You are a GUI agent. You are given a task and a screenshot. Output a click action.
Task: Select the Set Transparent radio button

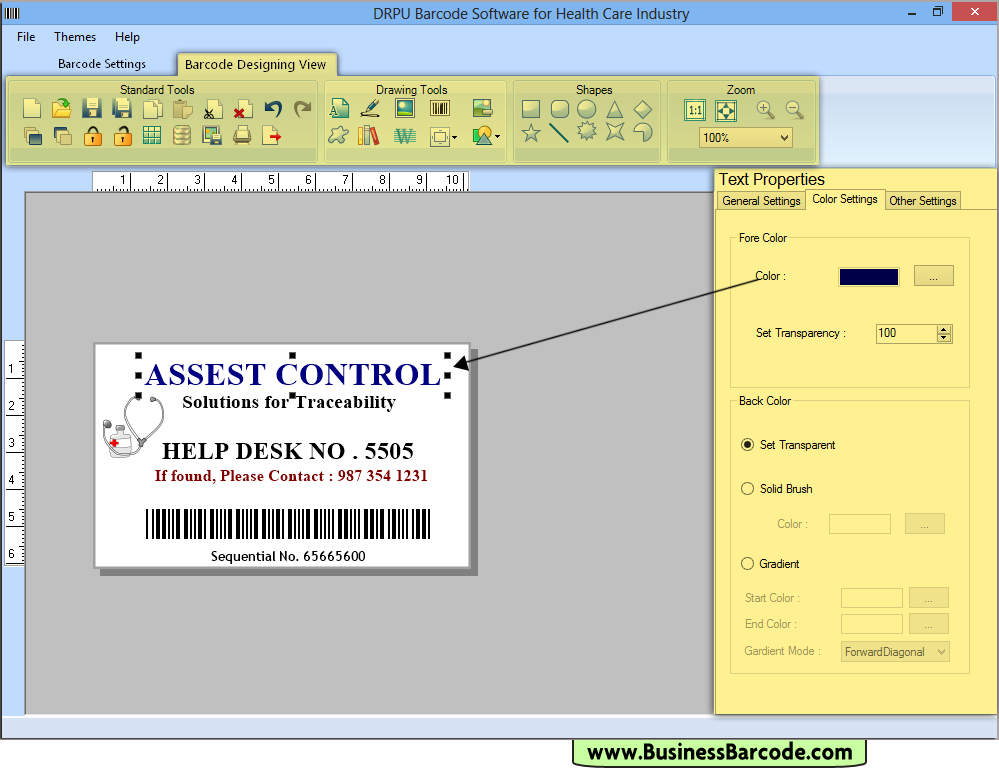click(747, 445)
